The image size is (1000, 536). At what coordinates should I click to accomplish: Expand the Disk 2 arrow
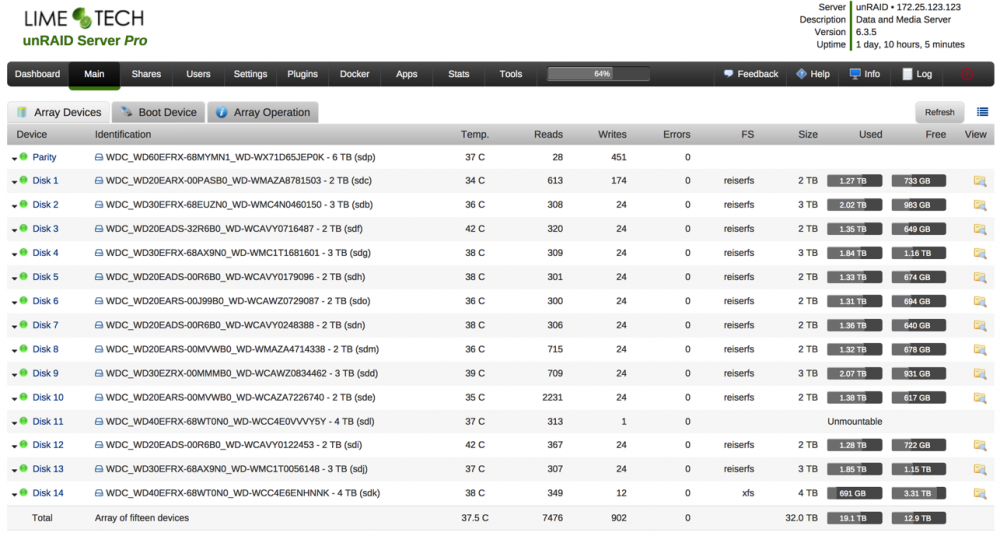click(14, 206)
